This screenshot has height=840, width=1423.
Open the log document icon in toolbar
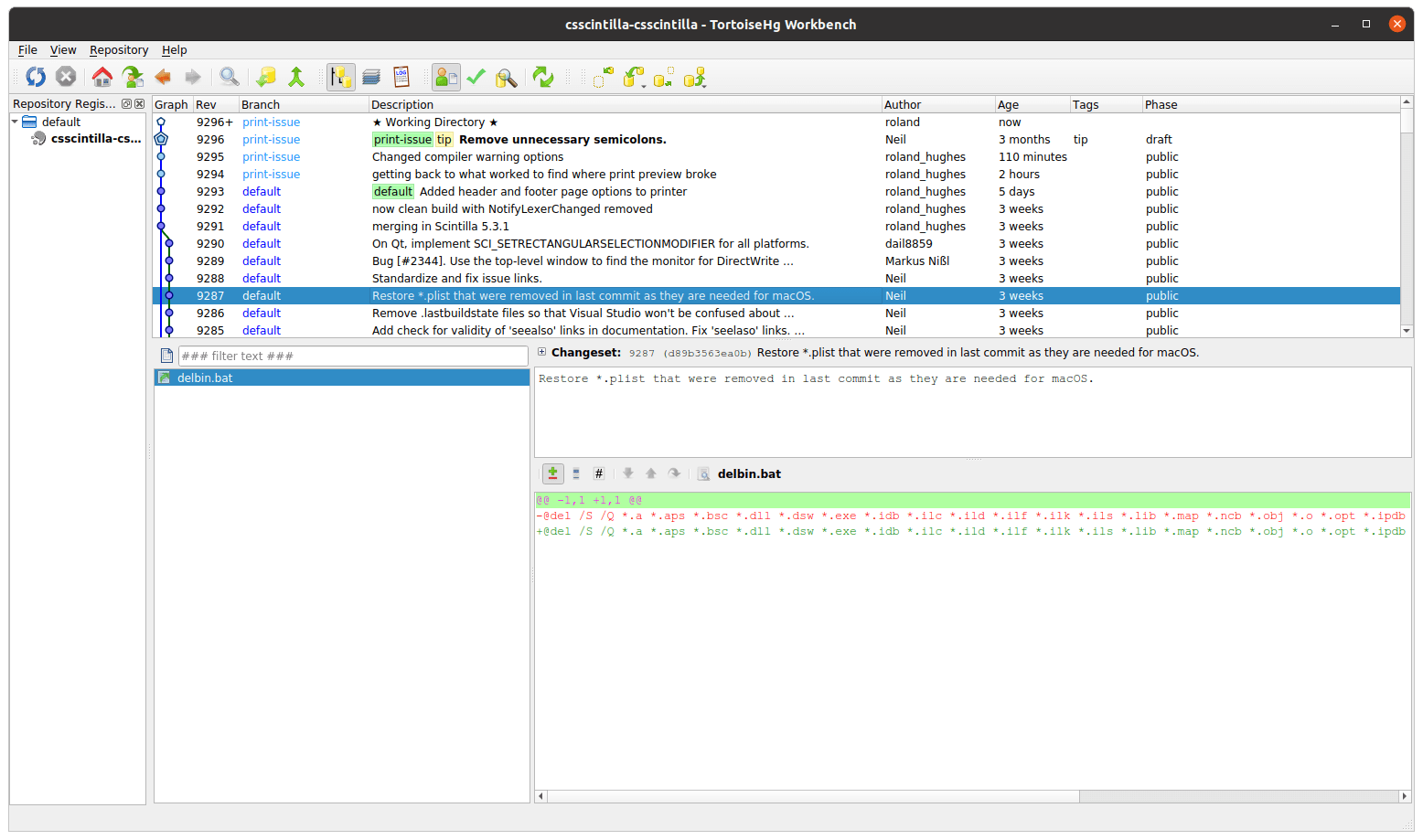click(x=401, y=78)
